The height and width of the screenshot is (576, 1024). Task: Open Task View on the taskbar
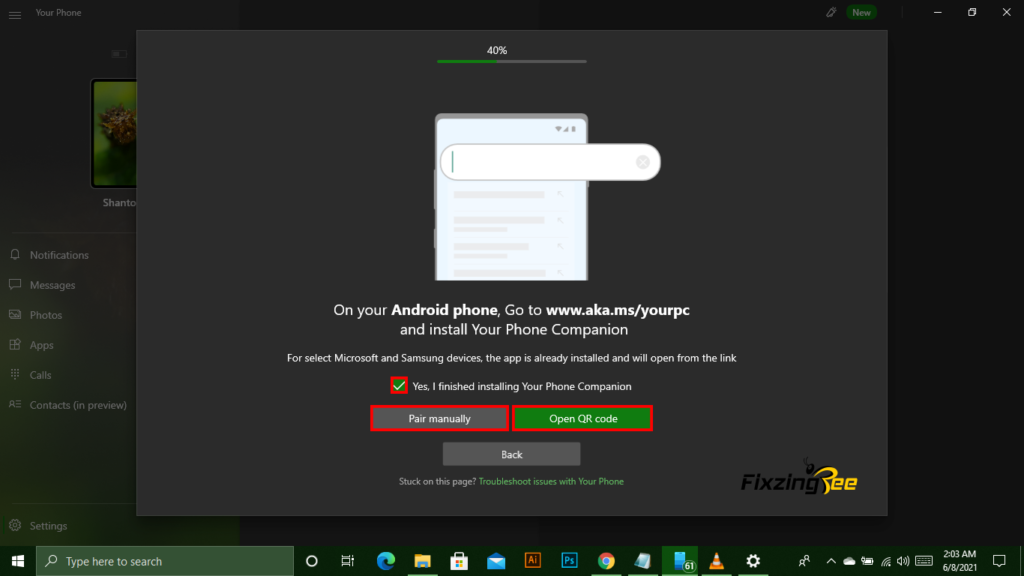pos(347,561)
